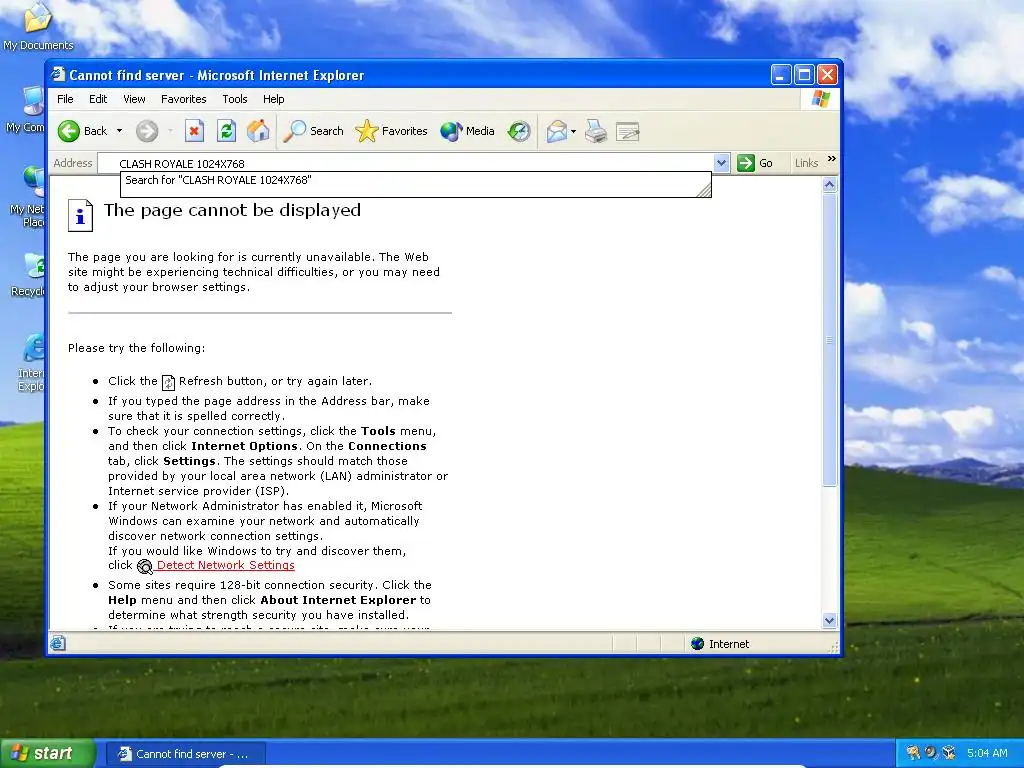The image size is (1024, 768).
Task: Click the resize grip of suggestion box
Action: 704,190
